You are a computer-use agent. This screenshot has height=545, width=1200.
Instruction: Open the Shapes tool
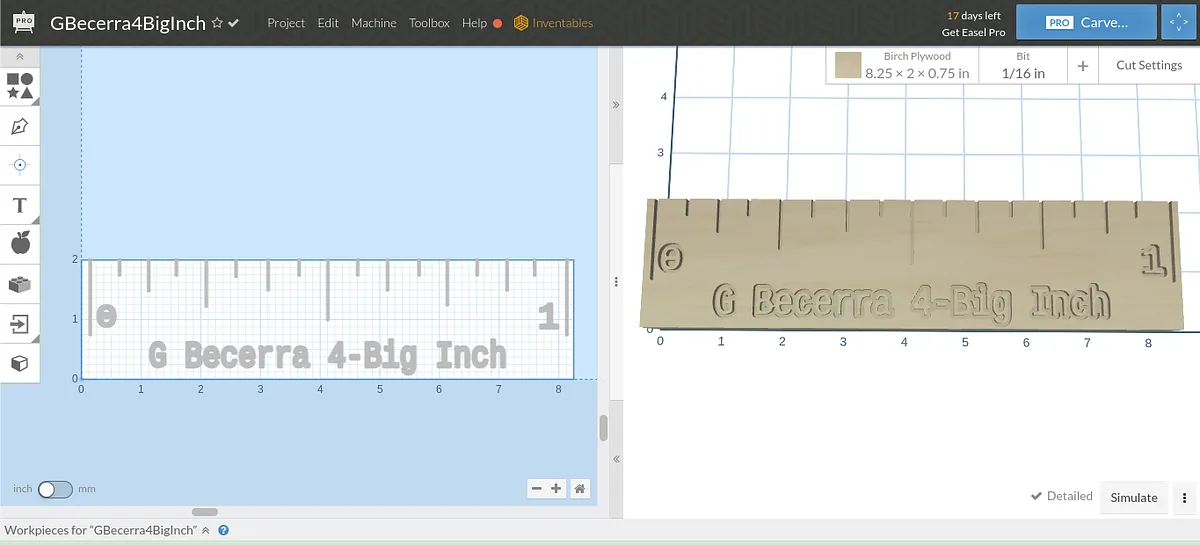point(19,86)
